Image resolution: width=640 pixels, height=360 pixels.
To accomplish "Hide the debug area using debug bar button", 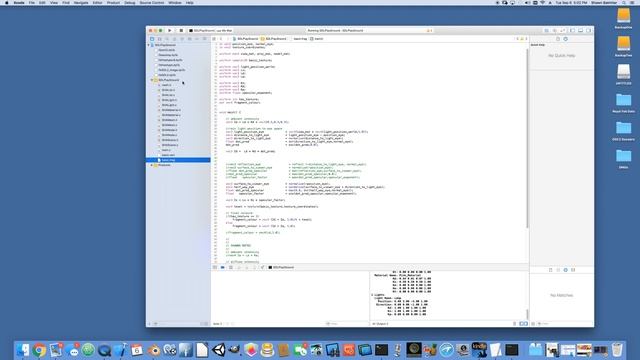I will click(215, 267).
